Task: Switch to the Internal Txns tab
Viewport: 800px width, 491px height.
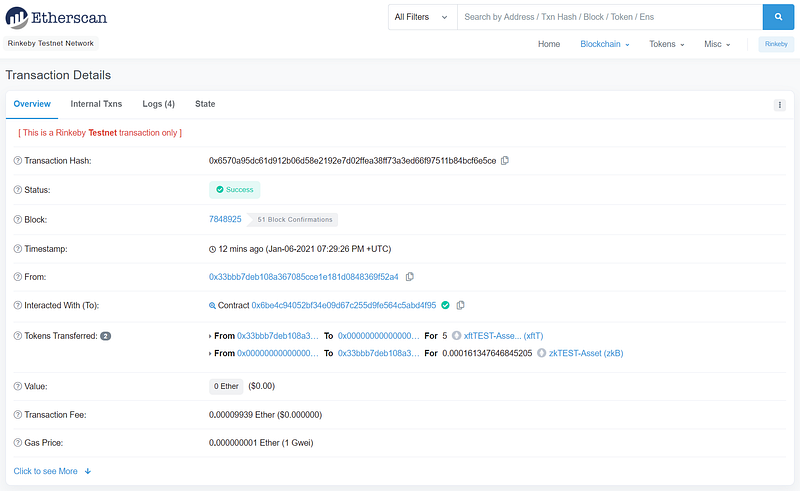Action: point(96,104)
